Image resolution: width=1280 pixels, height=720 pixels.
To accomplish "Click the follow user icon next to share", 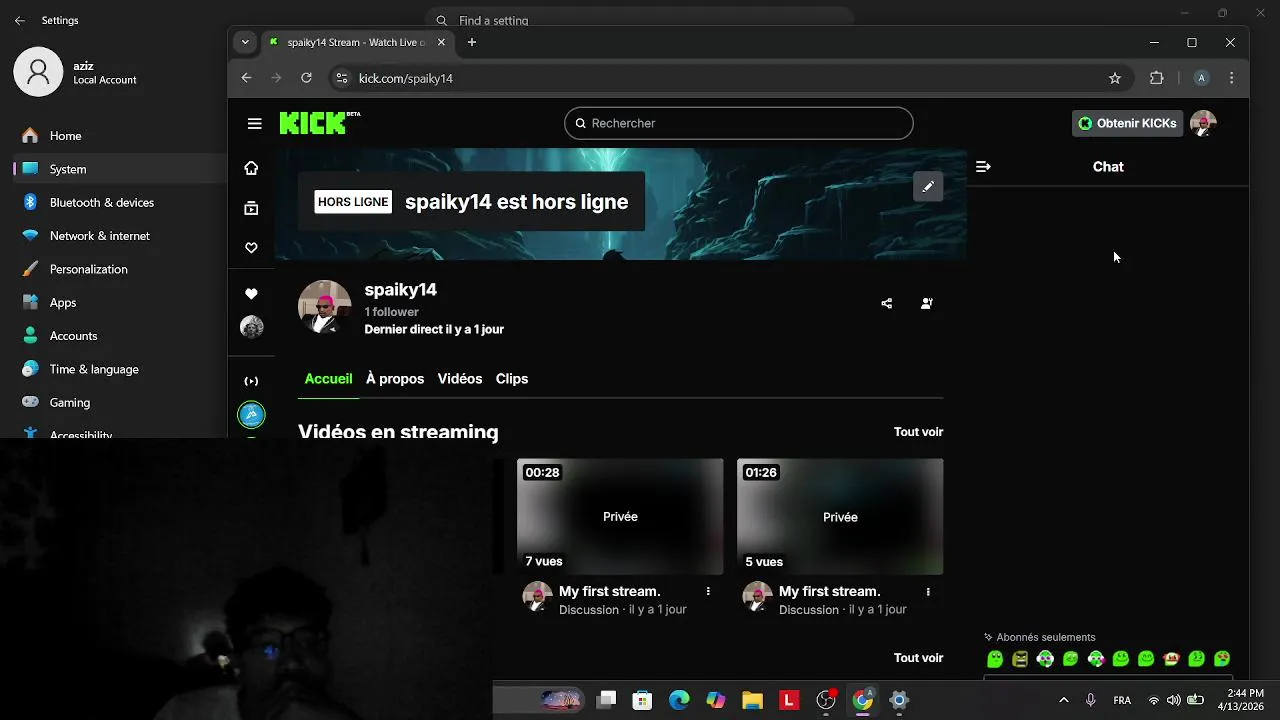I will pos(927,303).
